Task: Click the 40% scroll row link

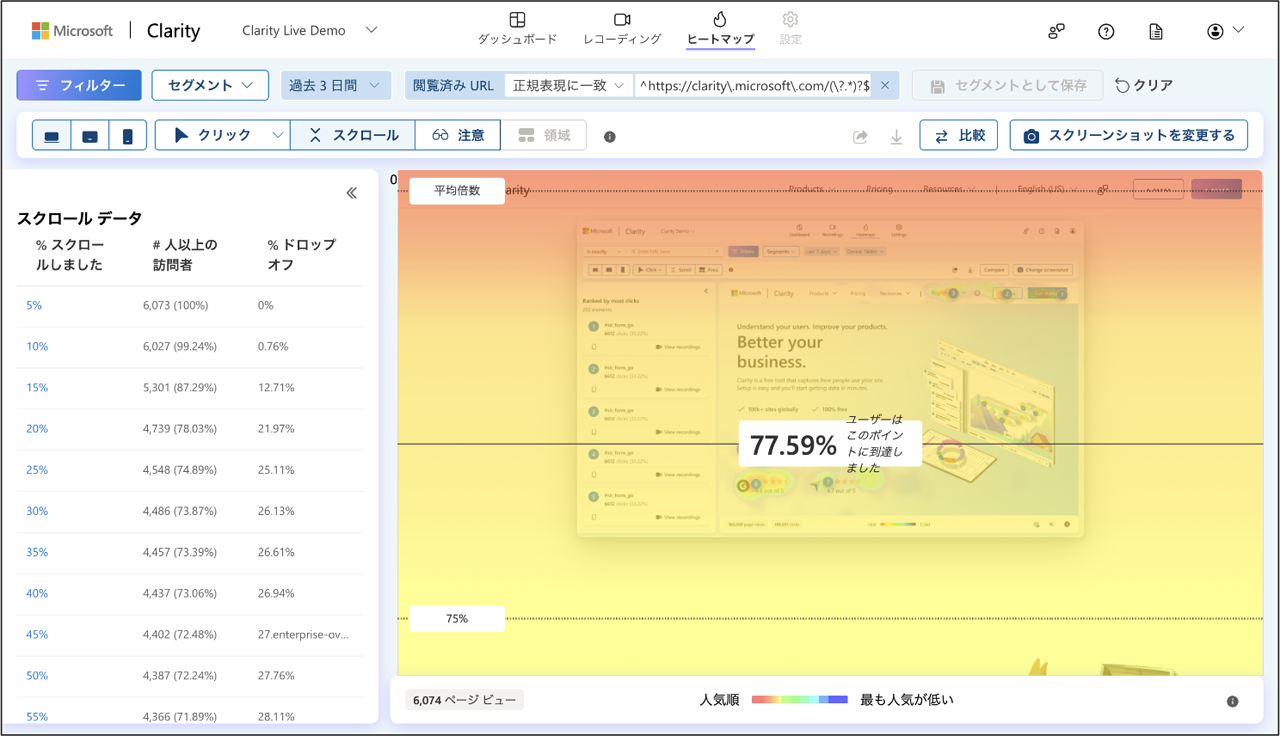Action: pos(37,593)
